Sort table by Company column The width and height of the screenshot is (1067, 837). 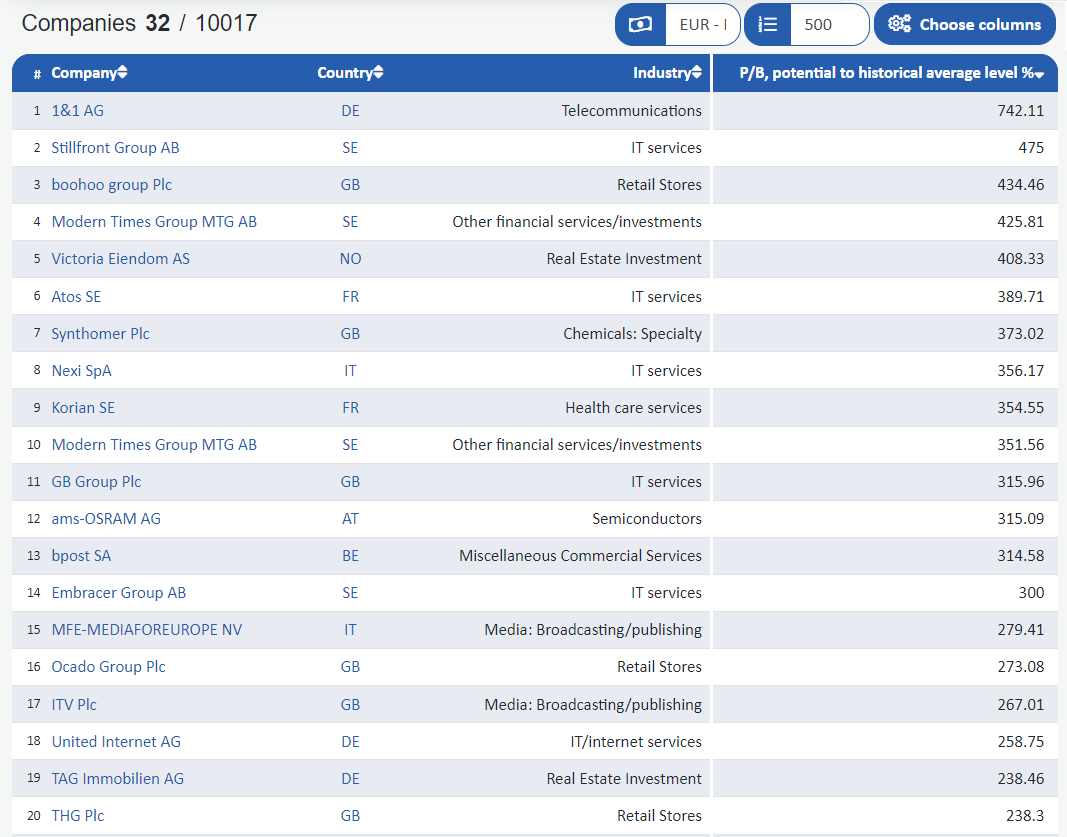89,73
